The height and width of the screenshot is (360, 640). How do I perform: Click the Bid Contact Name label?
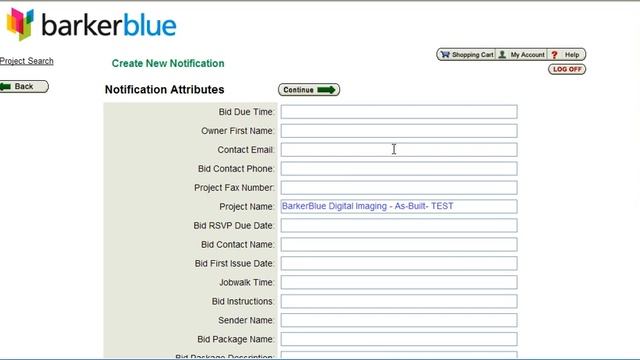coord(238,244)
